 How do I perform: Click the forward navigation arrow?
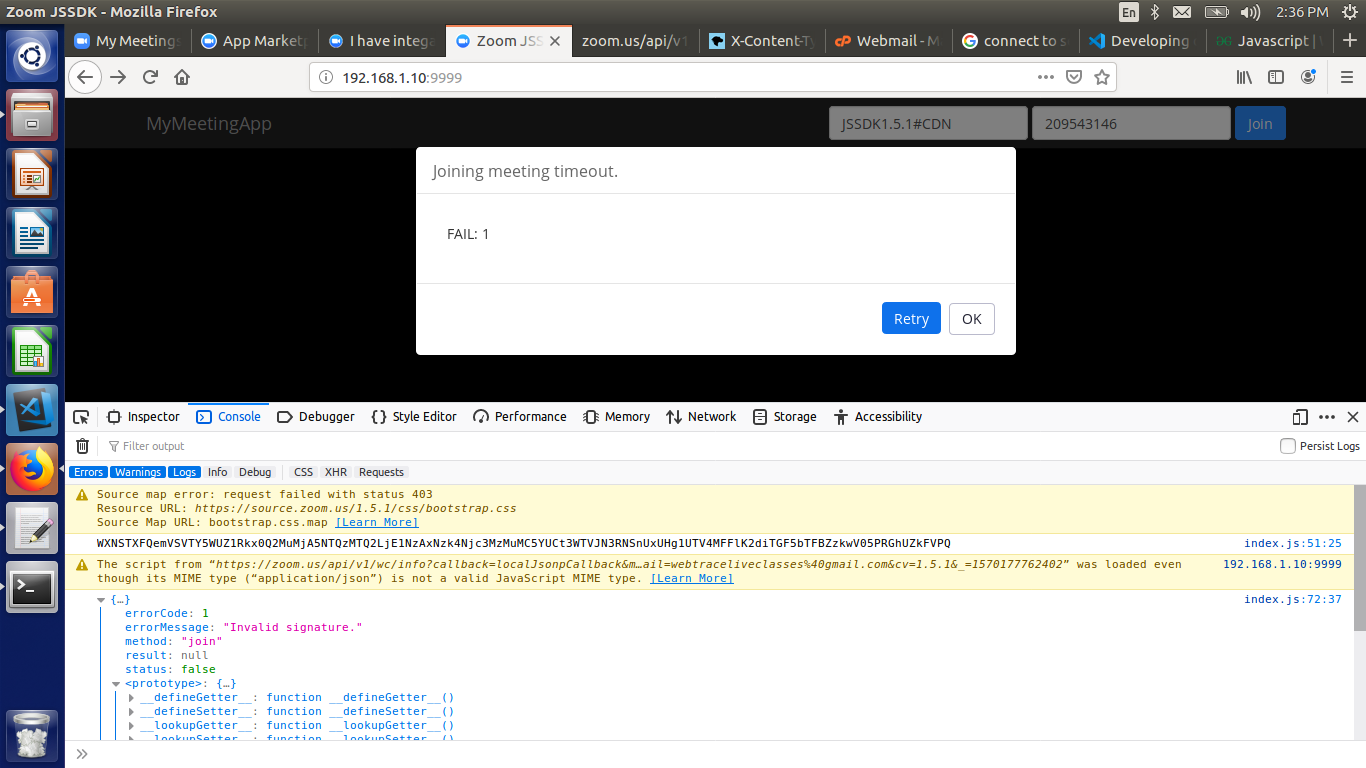pos(118,77)
